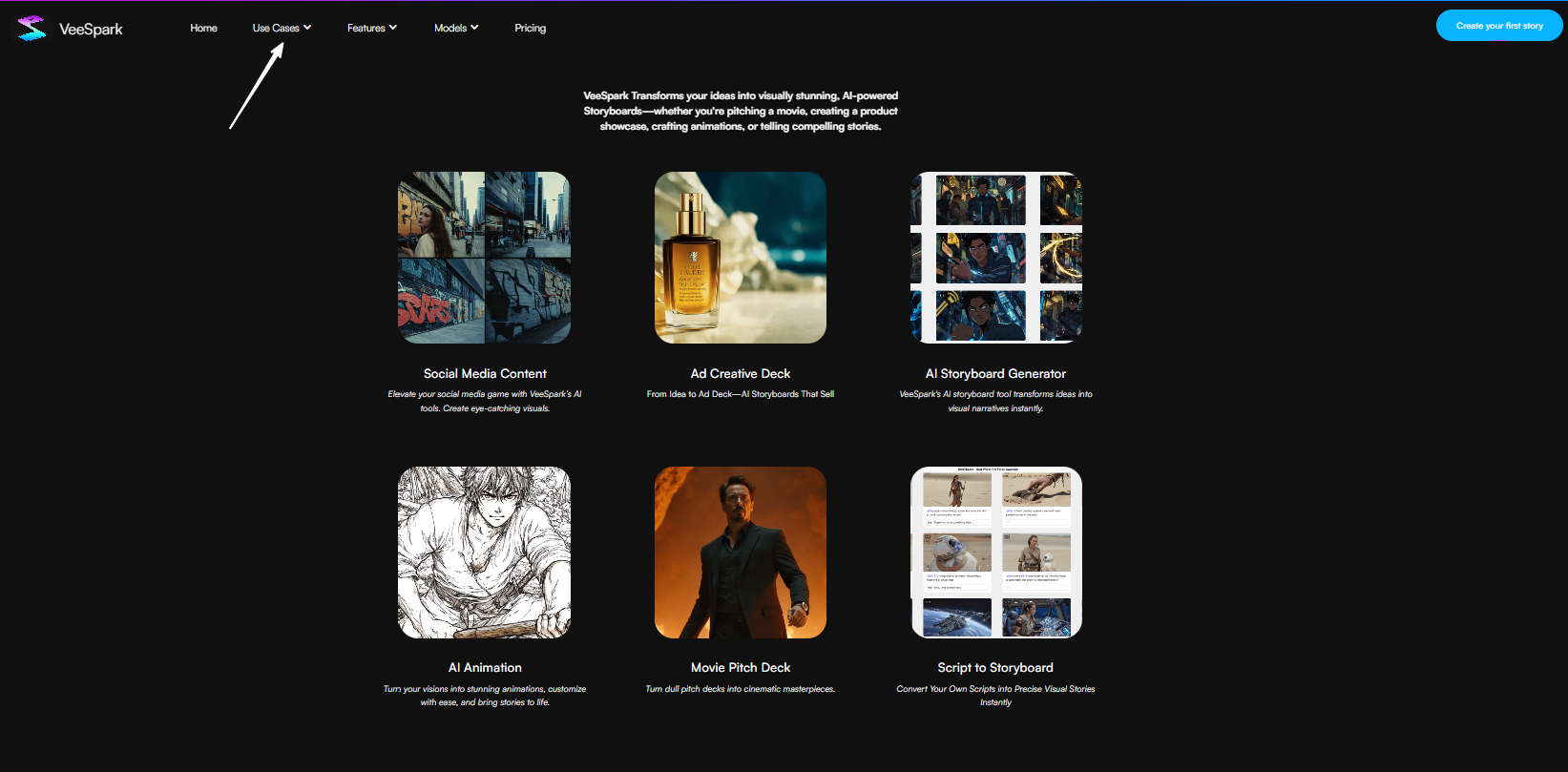Click "Turn your visions into stunning animations" text

[x=485, y=696]
